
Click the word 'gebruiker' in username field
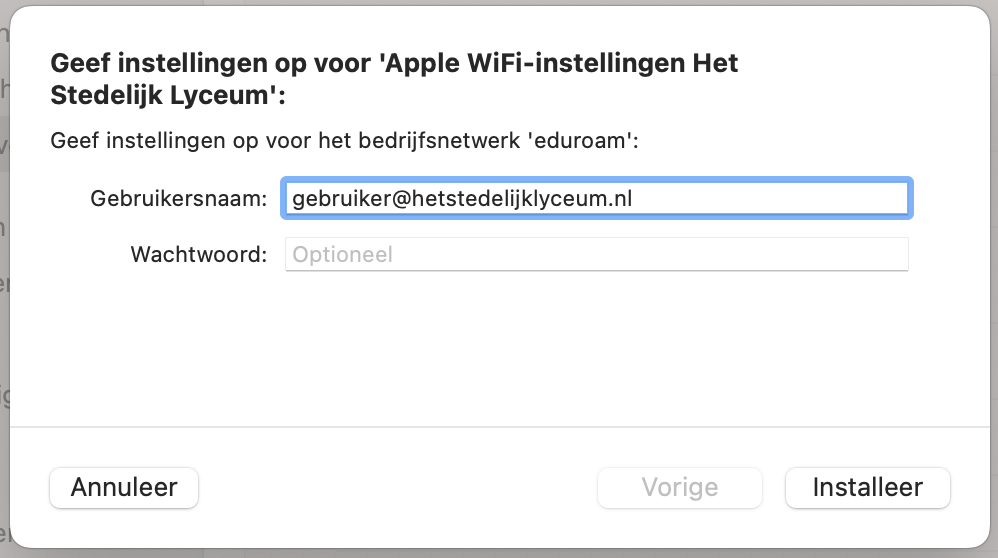pyautogui.click(x=335, y=198)
